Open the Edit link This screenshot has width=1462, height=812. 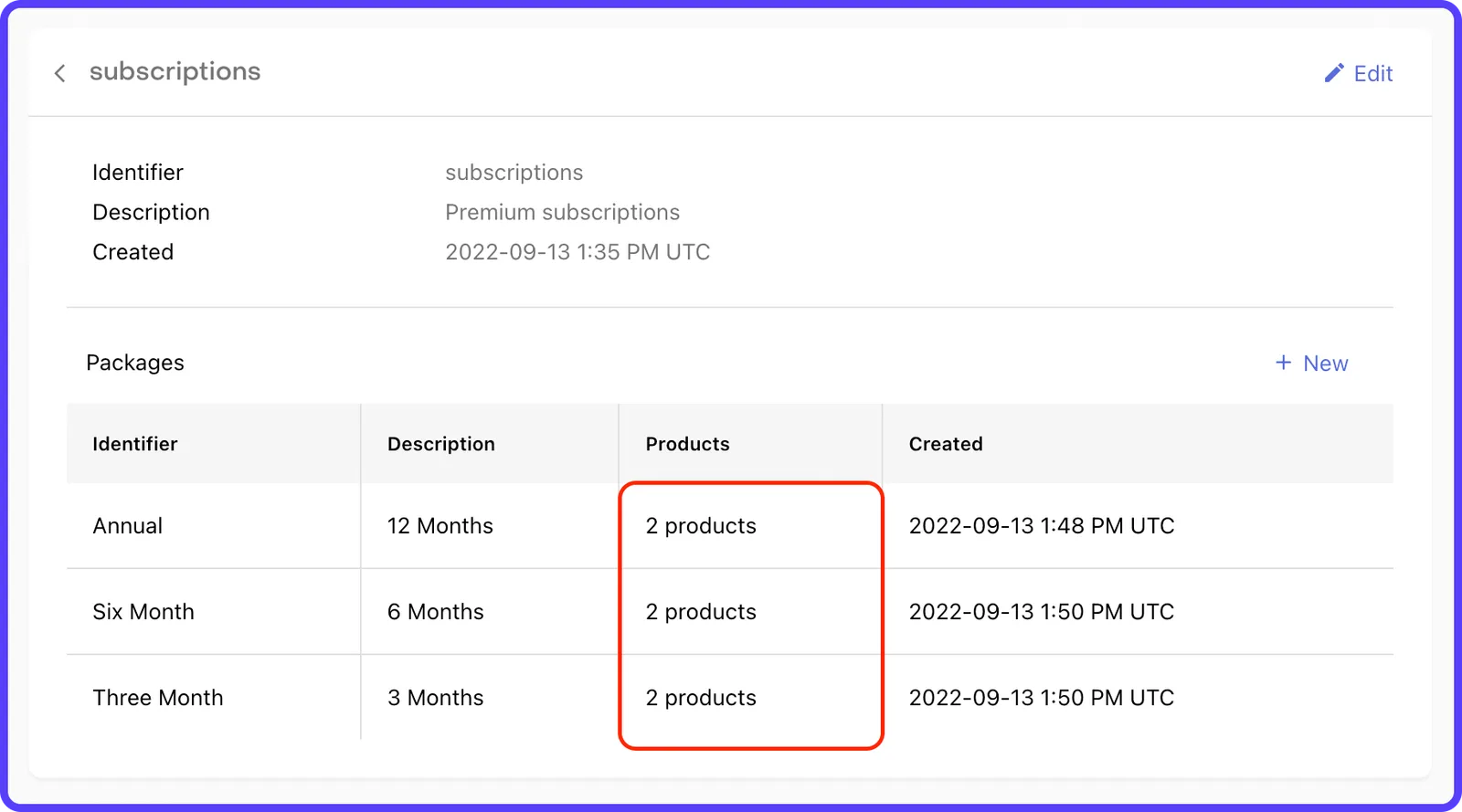(x=1359, y=73)
